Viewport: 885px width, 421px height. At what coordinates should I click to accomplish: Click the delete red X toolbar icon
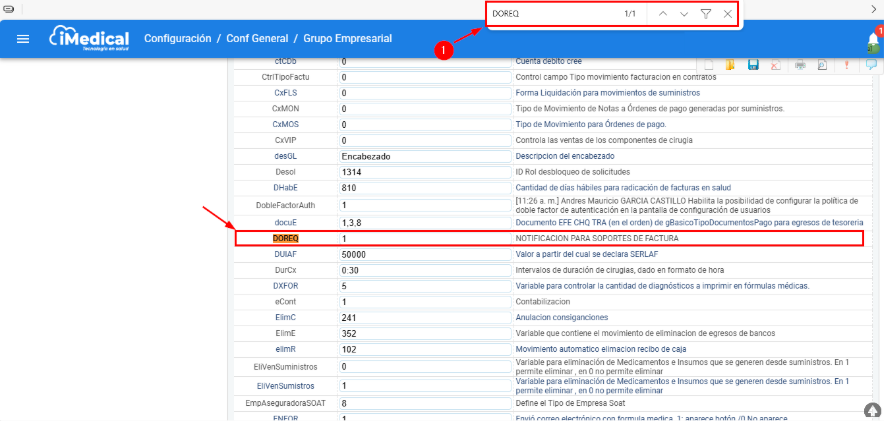pyautogui.click(x=776, y=65)
